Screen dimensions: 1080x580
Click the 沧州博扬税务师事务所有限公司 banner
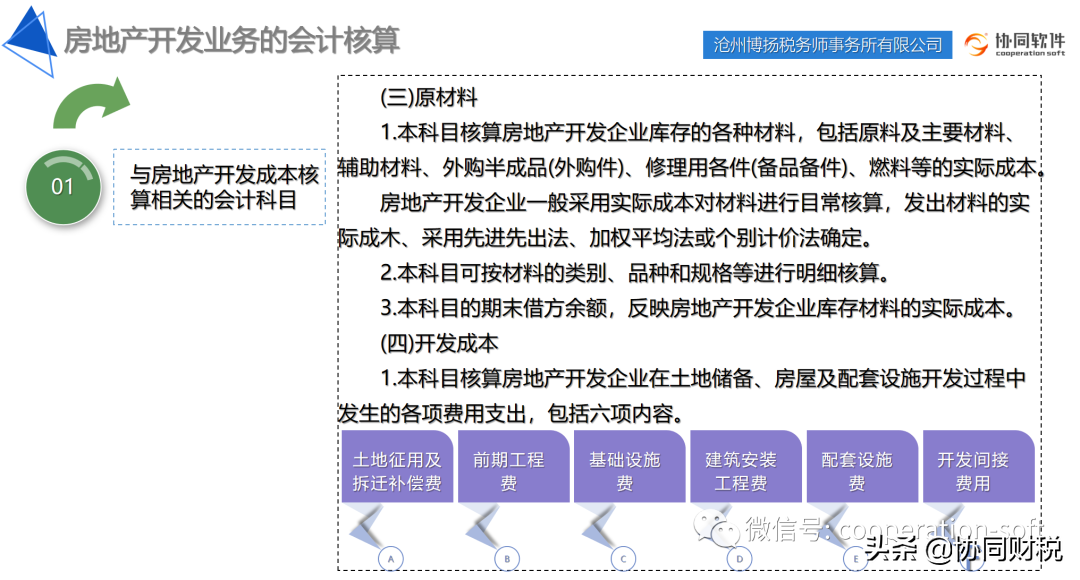click(x=828, y=44)
